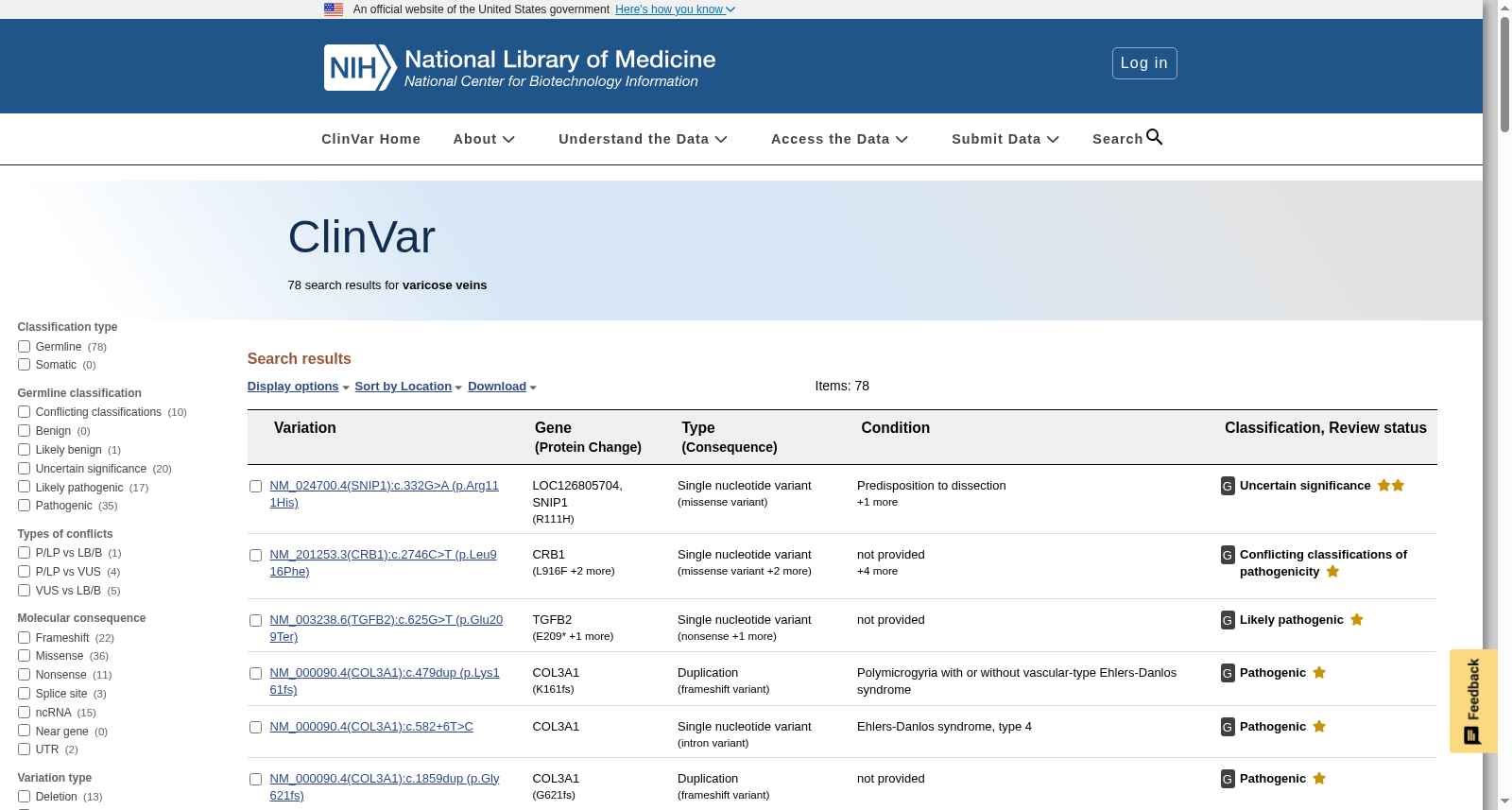Click star for COL3A1 c.1859dup Pathogenic
1512x810 pixels.
click(x=1320, y=779)
